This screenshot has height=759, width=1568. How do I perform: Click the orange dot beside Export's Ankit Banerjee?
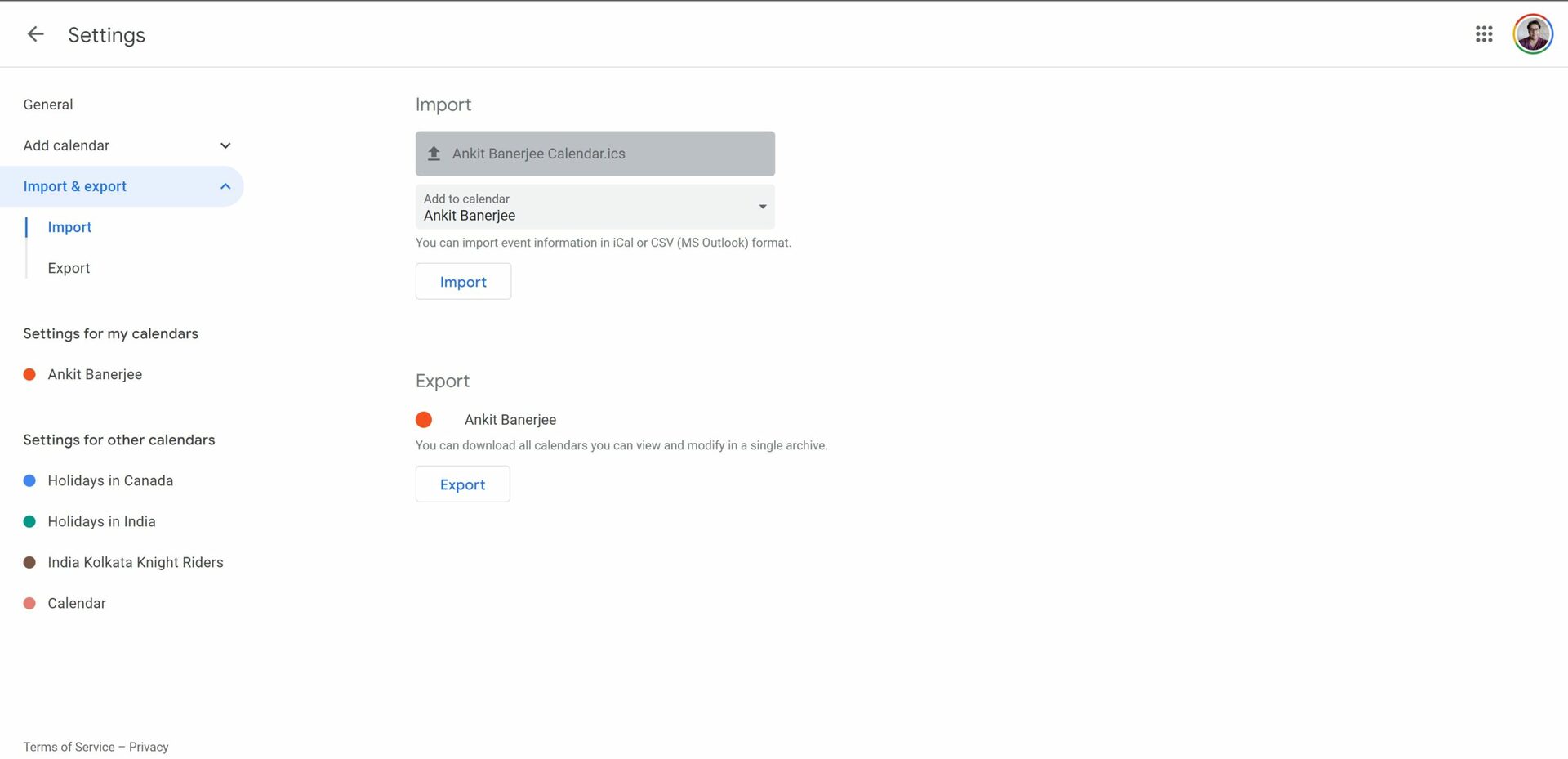(x=424, y=420)
